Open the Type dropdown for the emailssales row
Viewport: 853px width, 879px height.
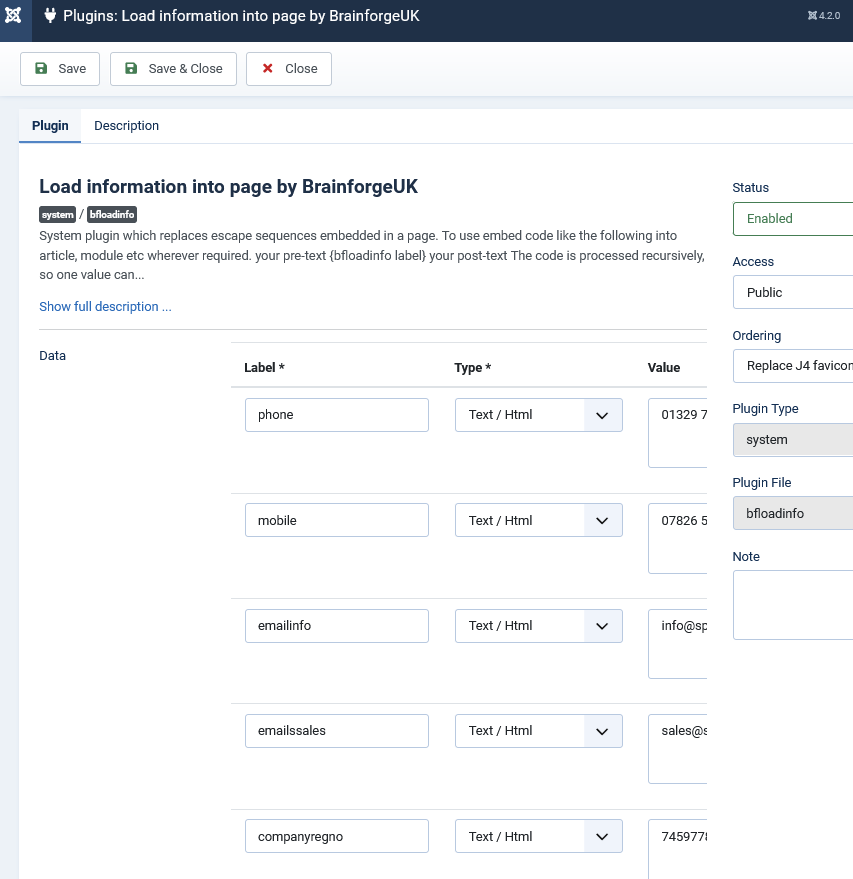coord(539,731)
